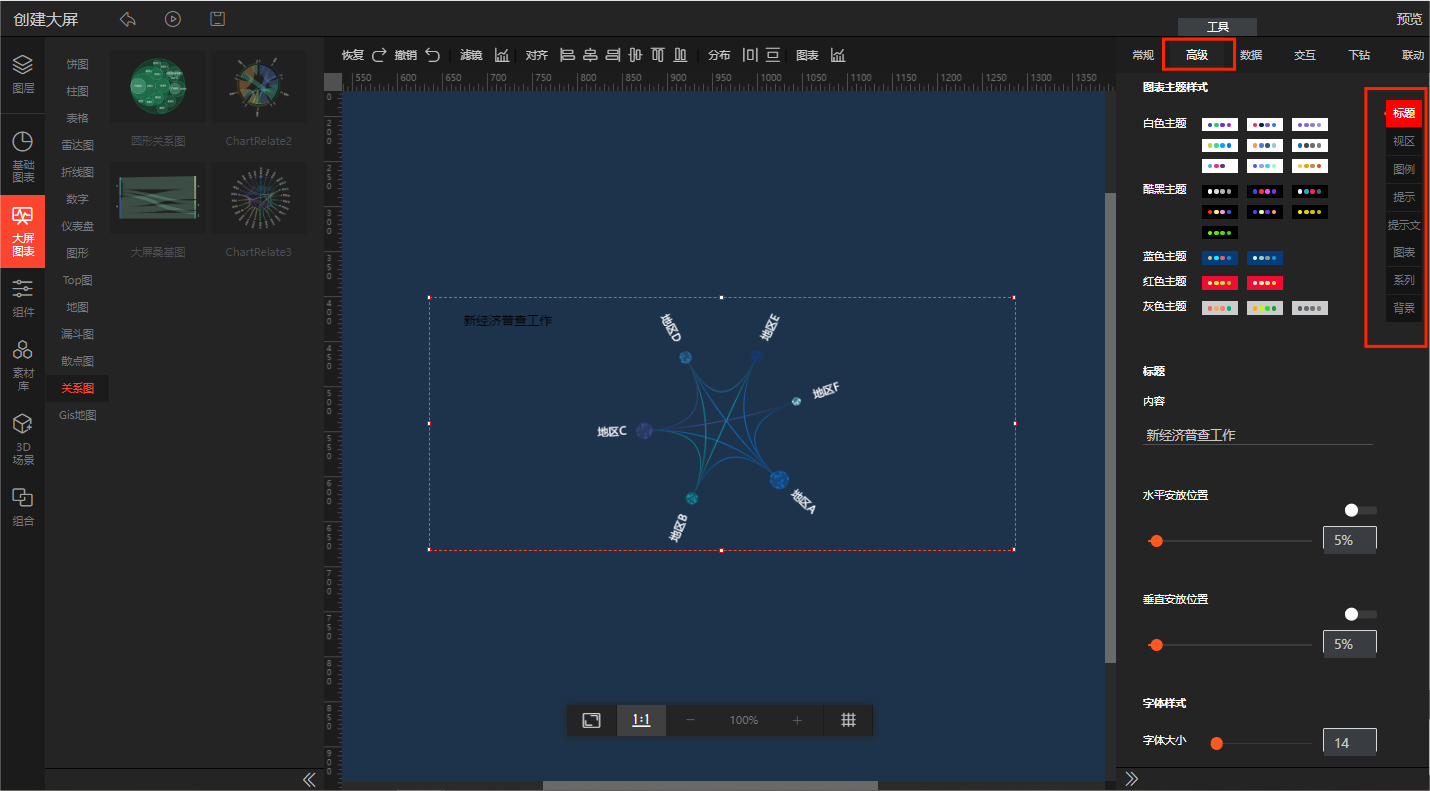Choose the Gis地图 chart category
Image resolution: width=1430 pixels, height=791 pixels.
tap(78, 415)
